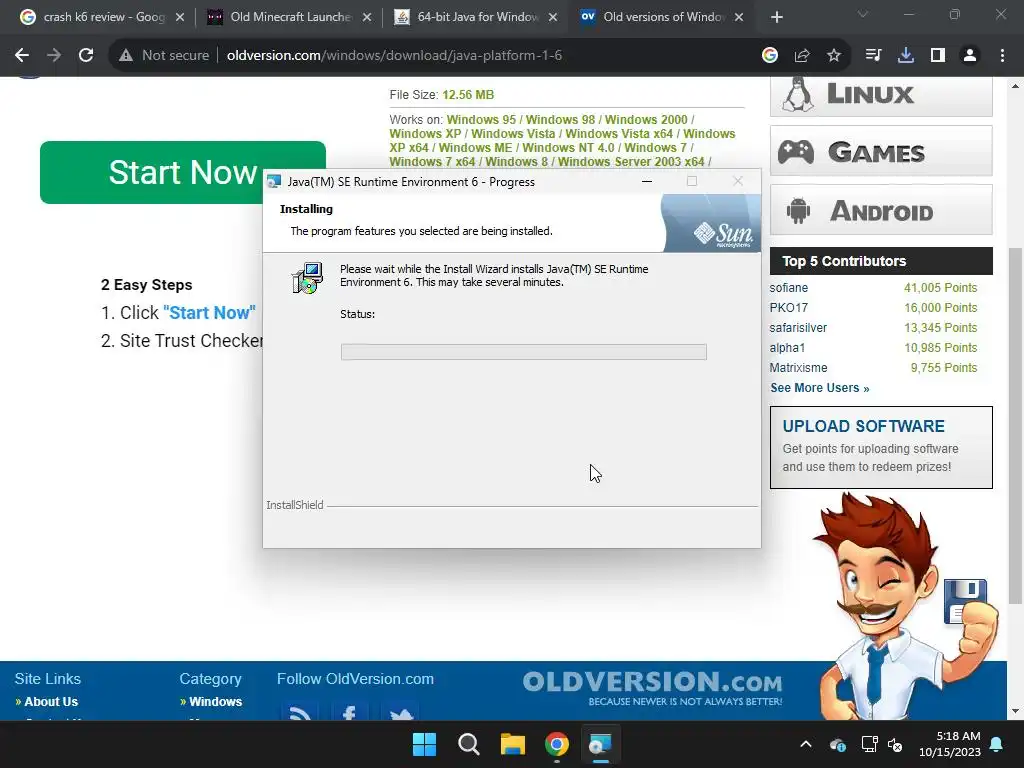Open File Explorer from the taskbar

[x=513, y=744]
